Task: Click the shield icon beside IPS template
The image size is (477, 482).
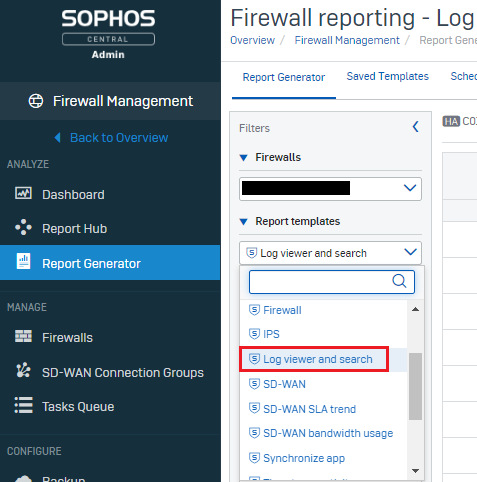Action: point(254,334)
